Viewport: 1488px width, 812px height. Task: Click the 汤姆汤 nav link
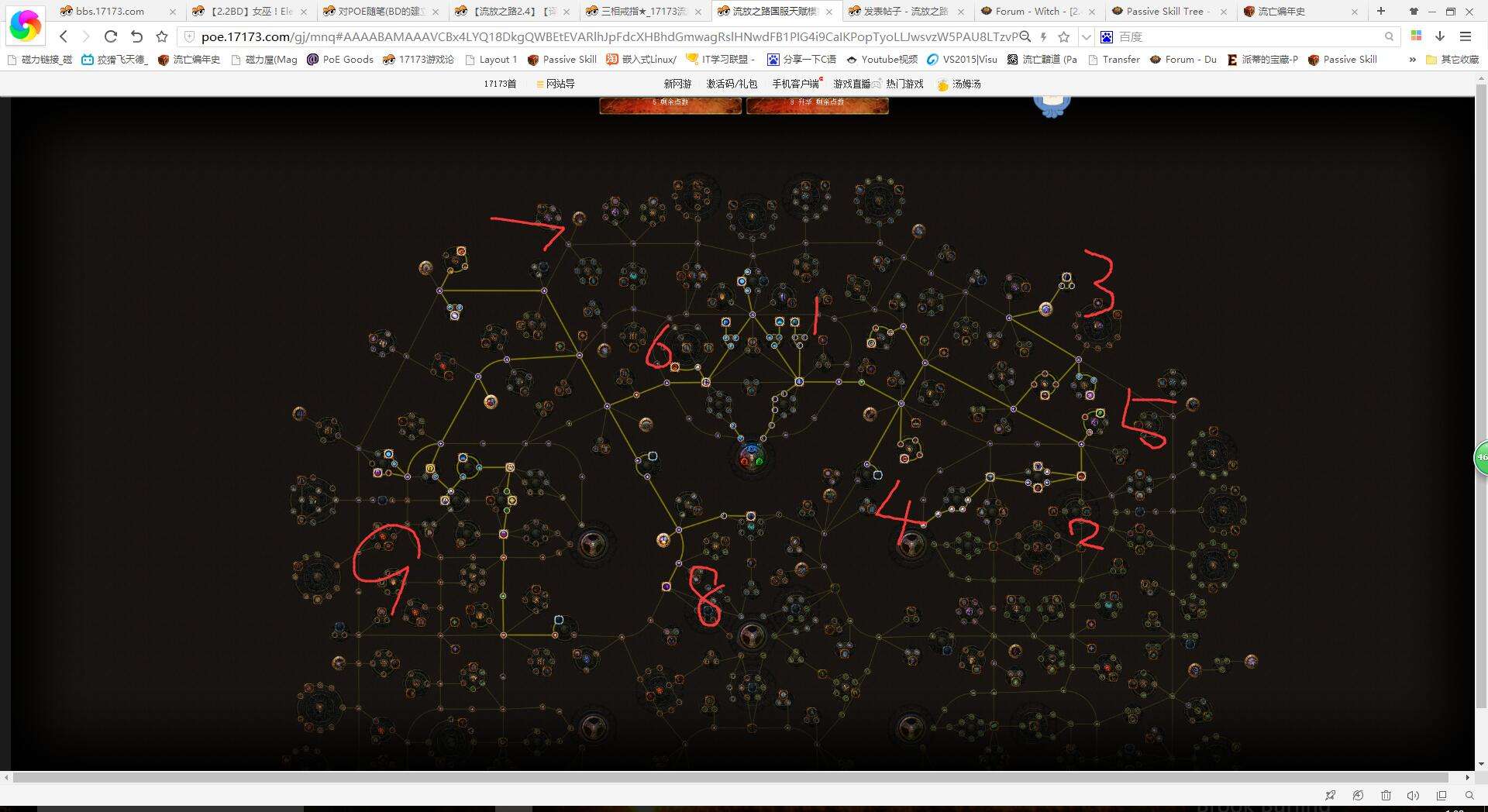pyautogui.click(x=959, y=84)
